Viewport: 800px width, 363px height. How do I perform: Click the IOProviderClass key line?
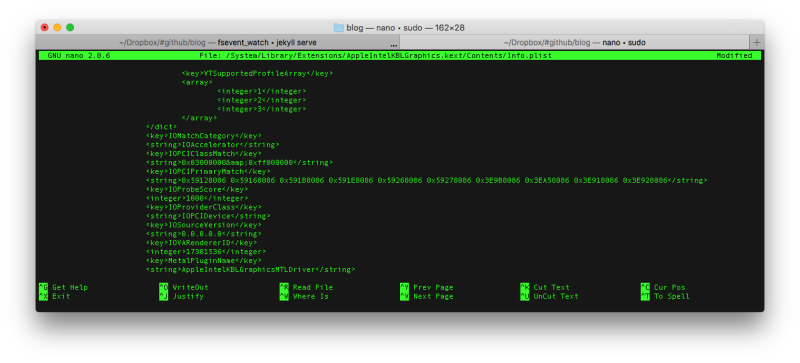tap(204, 207)
